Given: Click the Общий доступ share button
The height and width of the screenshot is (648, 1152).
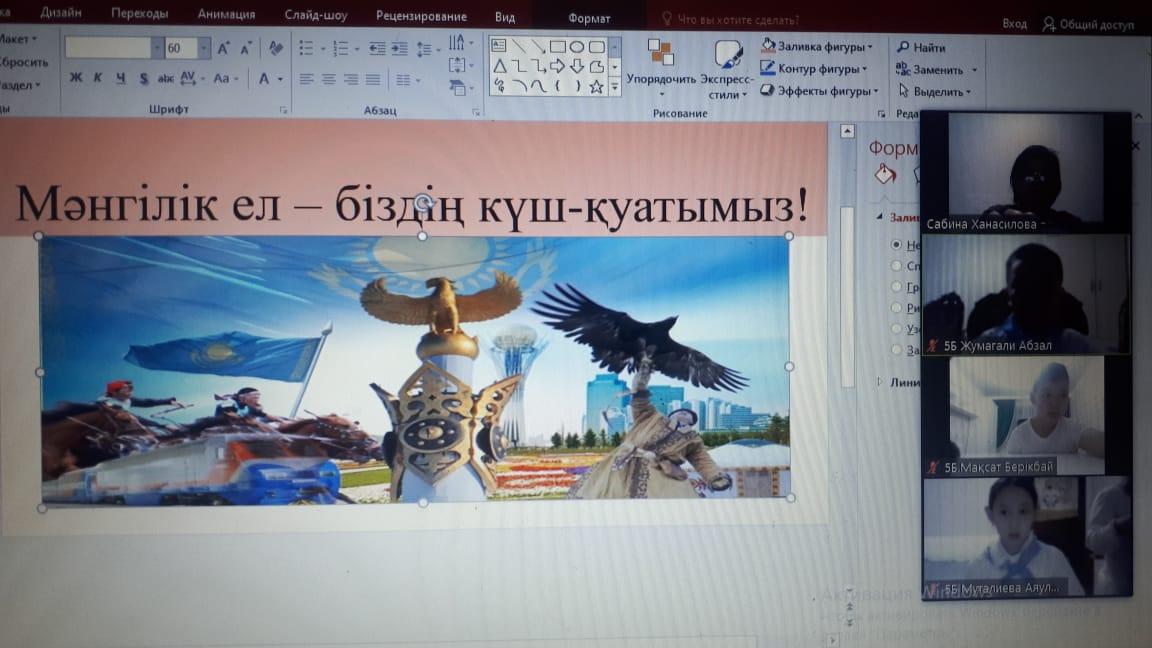Looking at the screenshot, I should click(x=1092, y=23).
